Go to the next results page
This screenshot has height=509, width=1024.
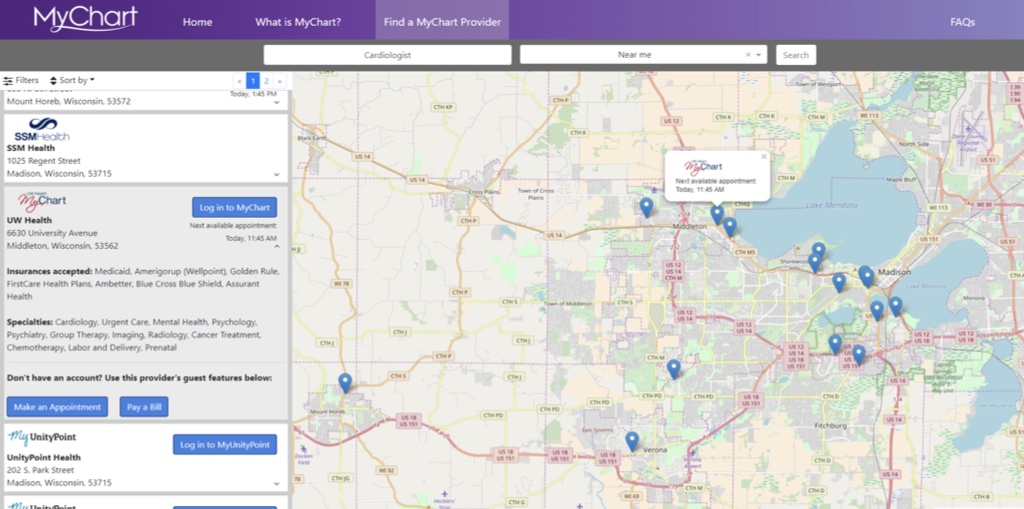pos(280,81)
